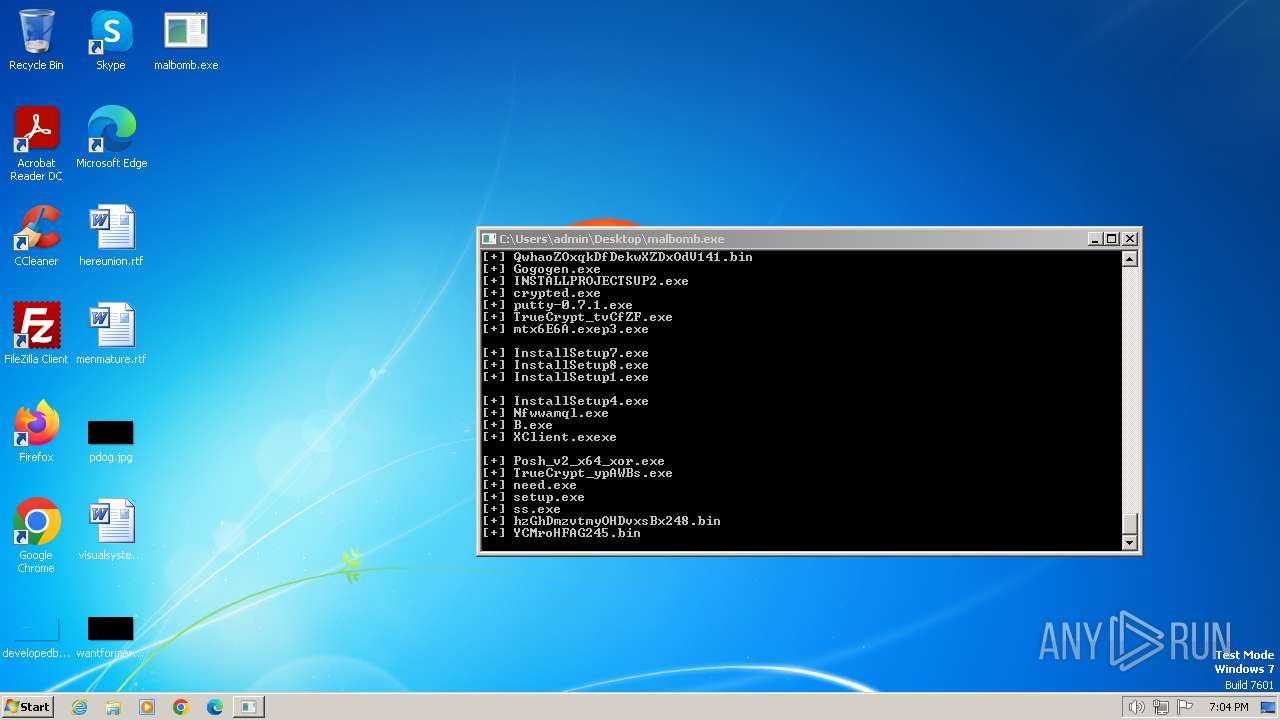The width and height of the screenshot is (1280, 720).
Task: Open console system menu icon in title bar
Action: pyautogui.click(x=489, y=239)
